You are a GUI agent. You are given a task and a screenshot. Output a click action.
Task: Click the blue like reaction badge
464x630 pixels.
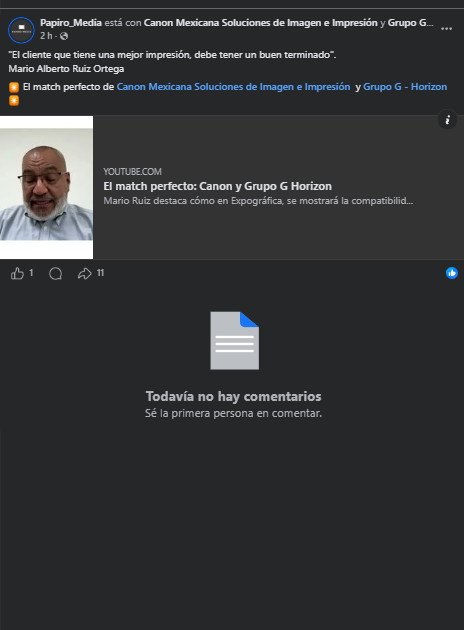pyautogui.click(x=452, y=273)
